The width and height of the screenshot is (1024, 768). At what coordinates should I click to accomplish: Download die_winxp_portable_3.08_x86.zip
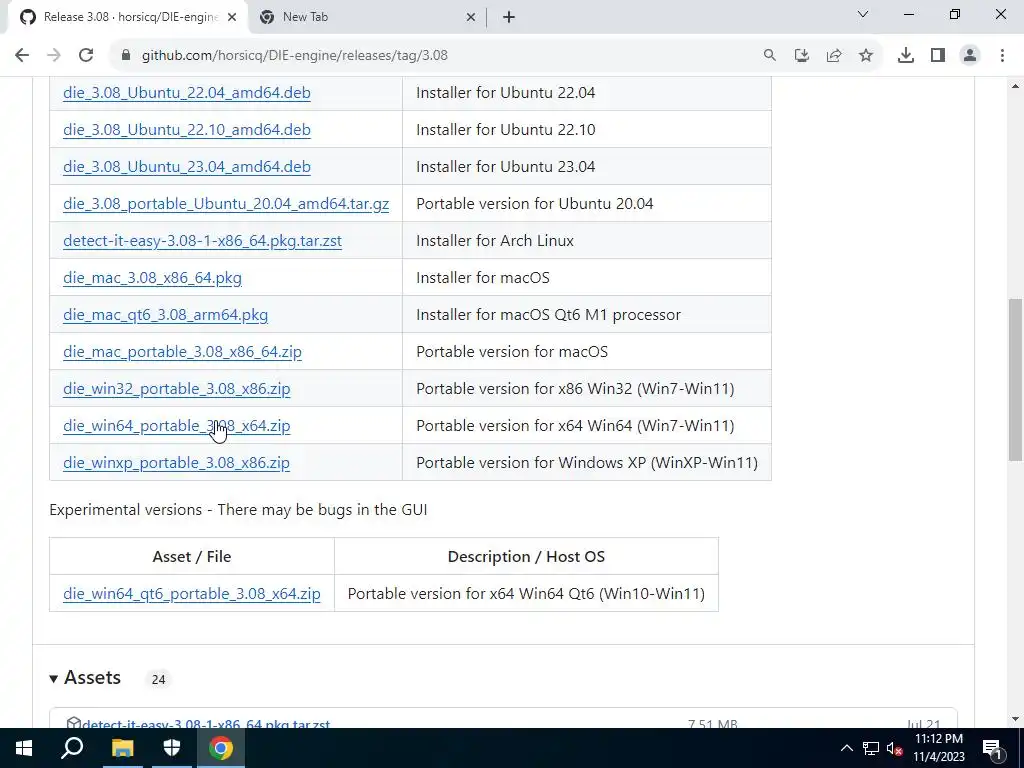click(x=176, y=463)
